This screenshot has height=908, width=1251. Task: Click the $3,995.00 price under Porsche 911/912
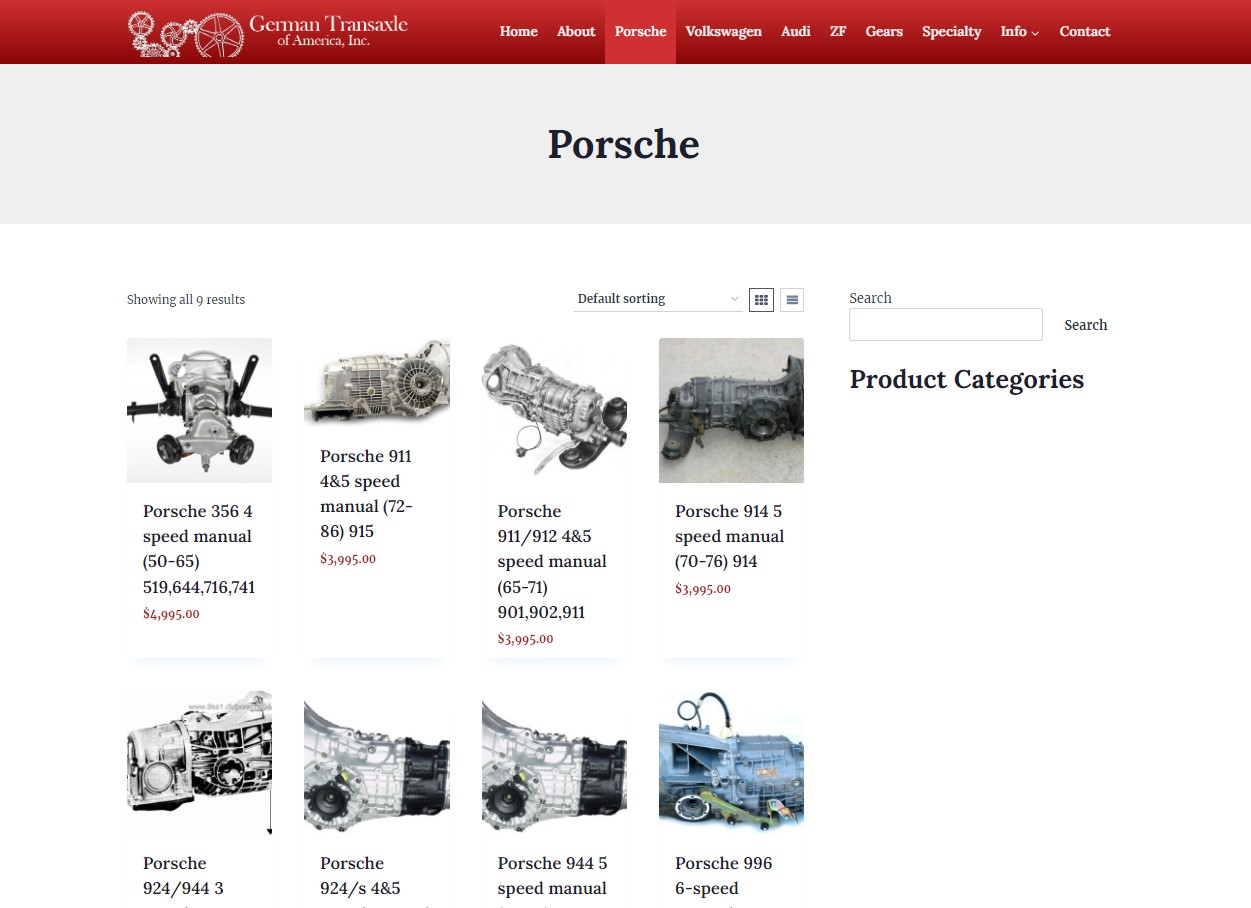pos(526,639)
